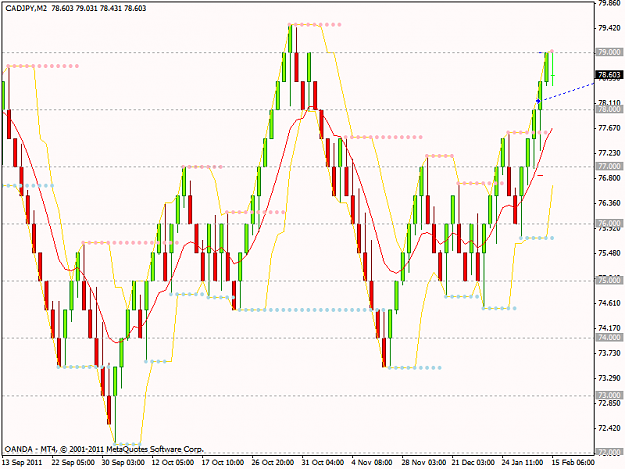Click the 22 Sep 05:00 time label

click(73, 462)
